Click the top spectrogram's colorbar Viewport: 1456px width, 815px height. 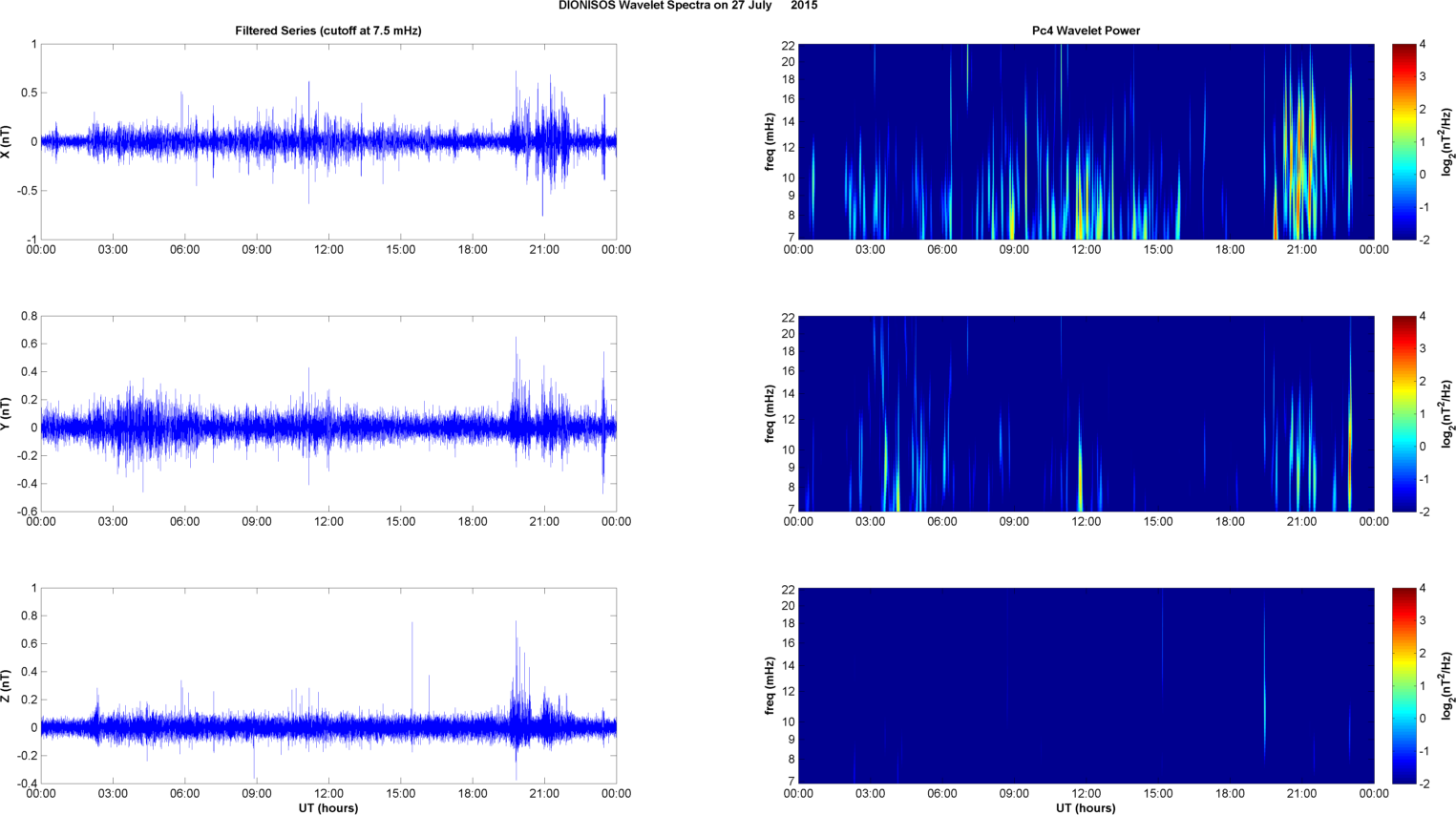tap(1403, 141)
